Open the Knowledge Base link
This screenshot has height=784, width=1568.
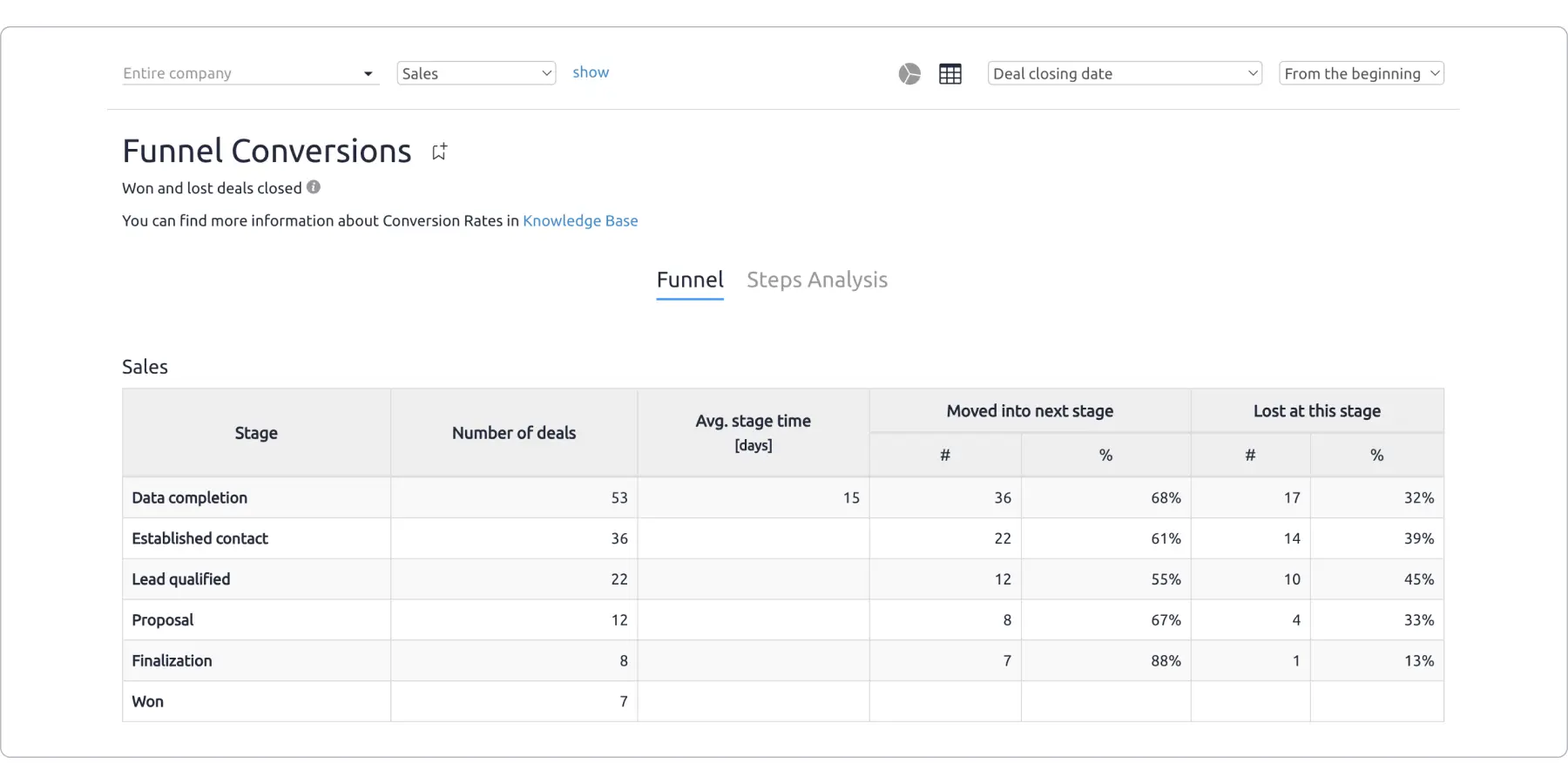point(580,220)
